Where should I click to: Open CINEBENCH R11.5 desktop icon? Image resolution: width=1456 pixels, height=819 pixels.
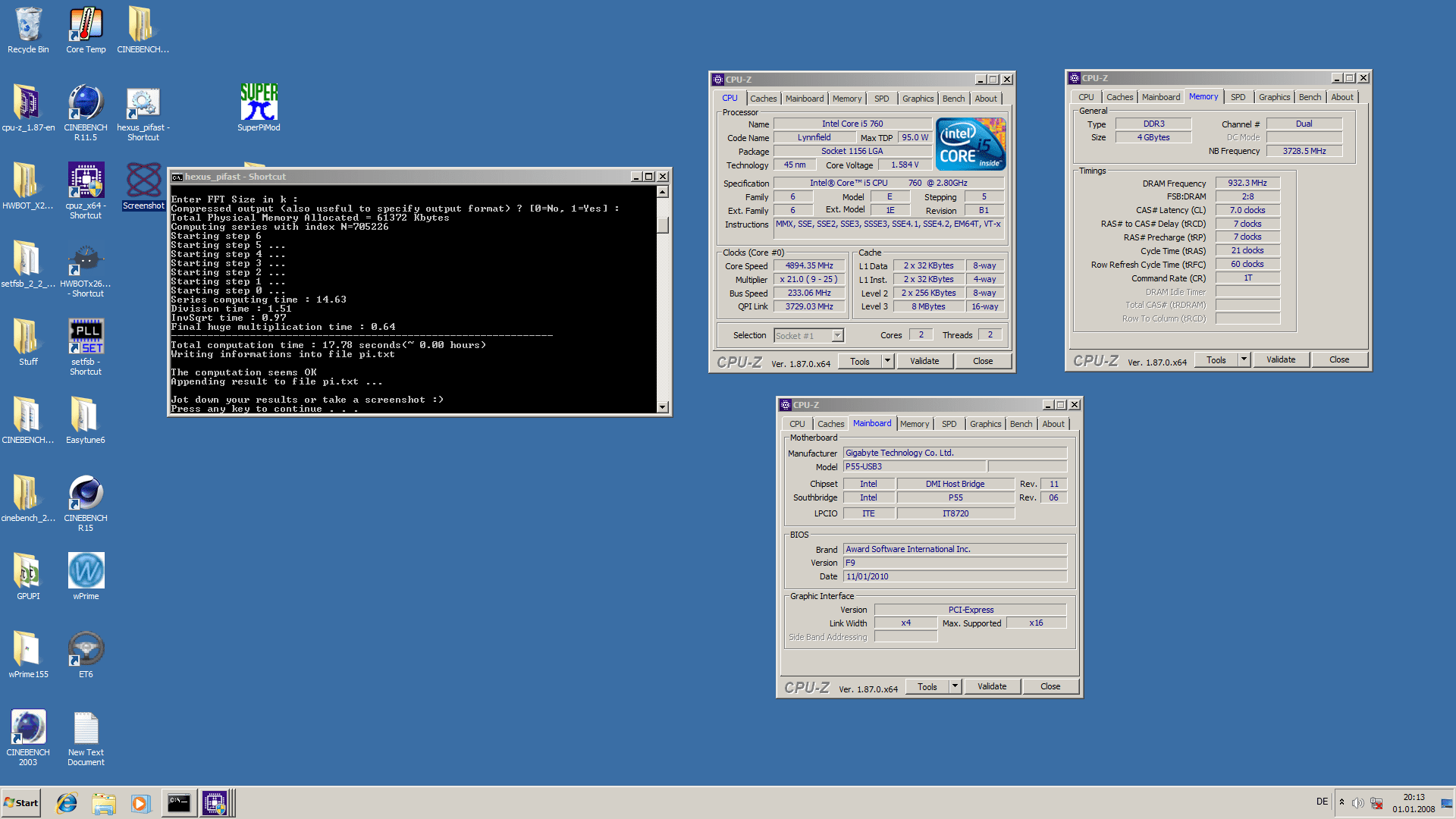86,104
